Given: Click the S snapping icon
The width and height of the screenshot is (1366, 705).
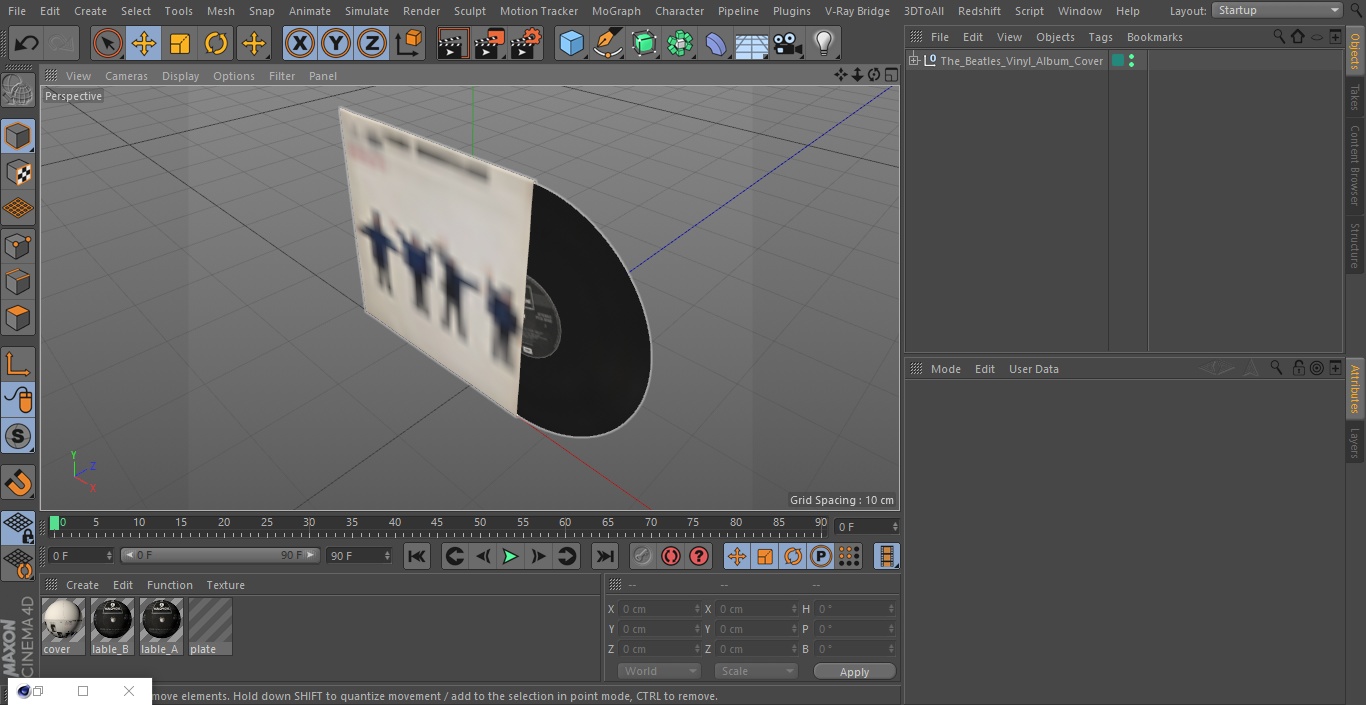Looking at the screenshot, I should (x=18, y=436).
